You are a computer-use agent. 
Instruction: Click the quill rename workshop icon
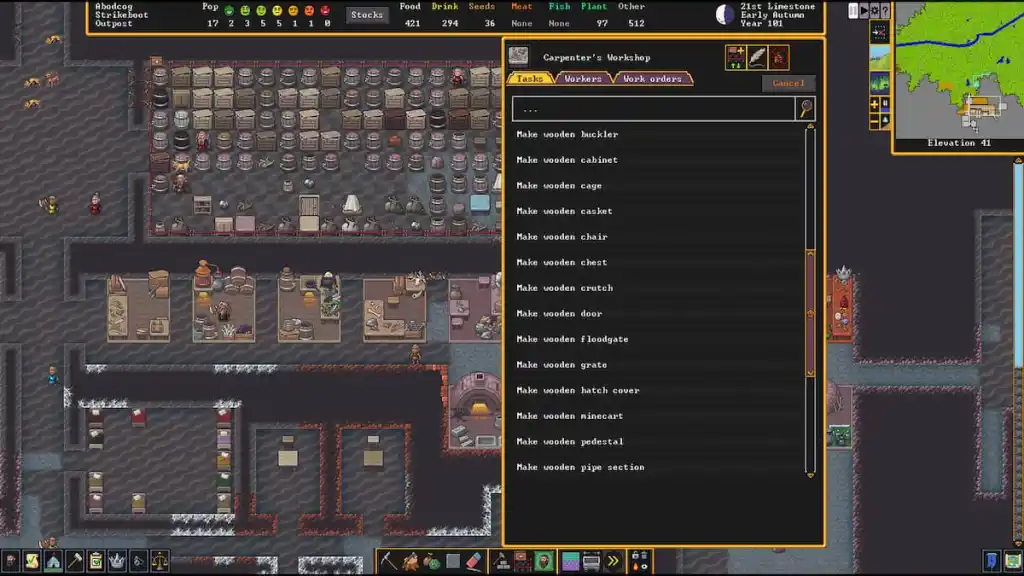[x=757, y=57]
